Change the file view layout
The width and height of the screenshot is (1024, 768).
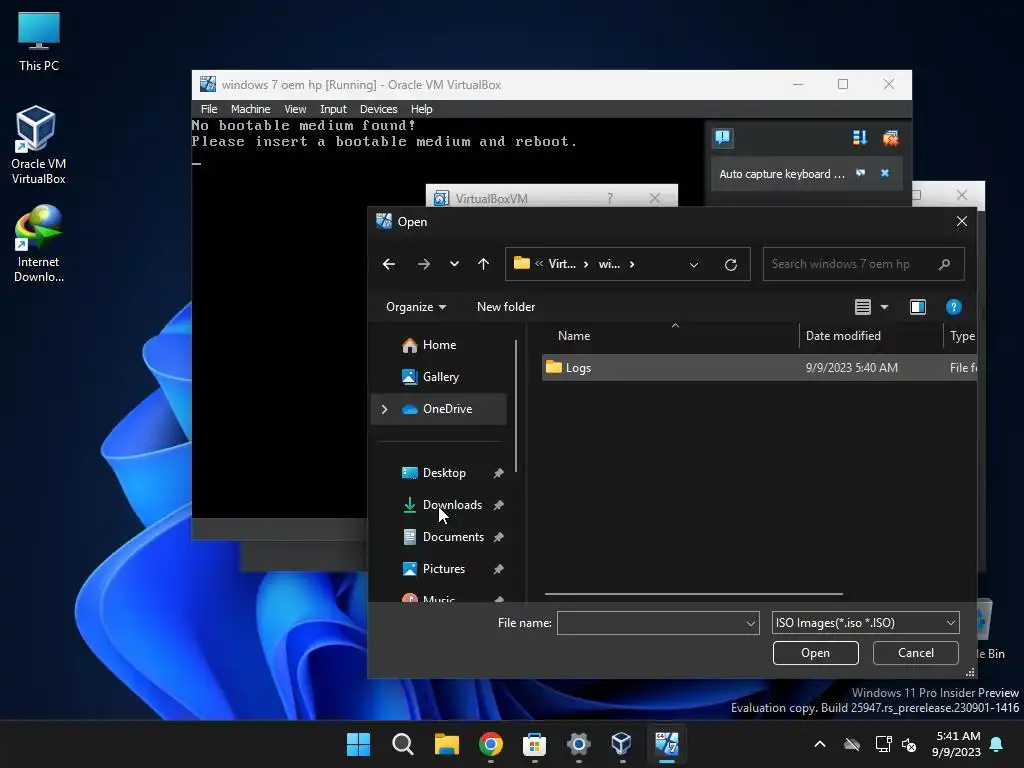863,307
